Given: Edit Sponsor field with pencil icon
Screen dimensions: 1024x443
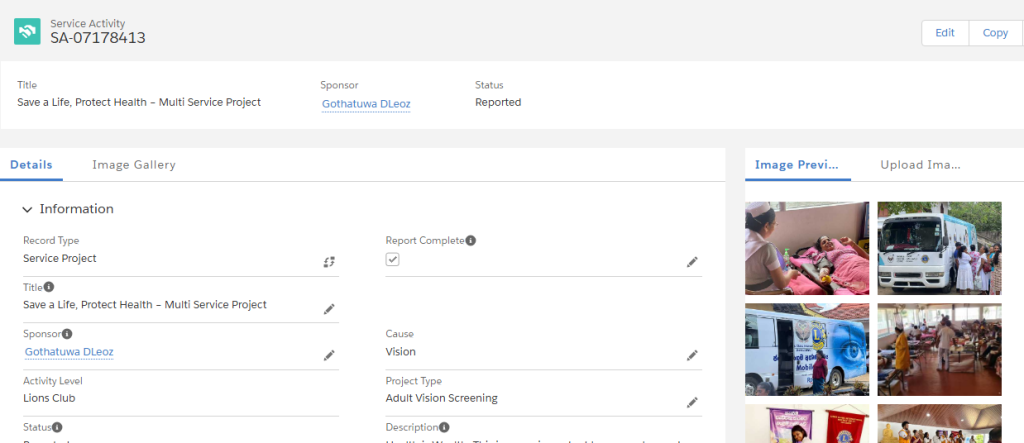Looking at the screenshot, I should click(x=329, y=355).
